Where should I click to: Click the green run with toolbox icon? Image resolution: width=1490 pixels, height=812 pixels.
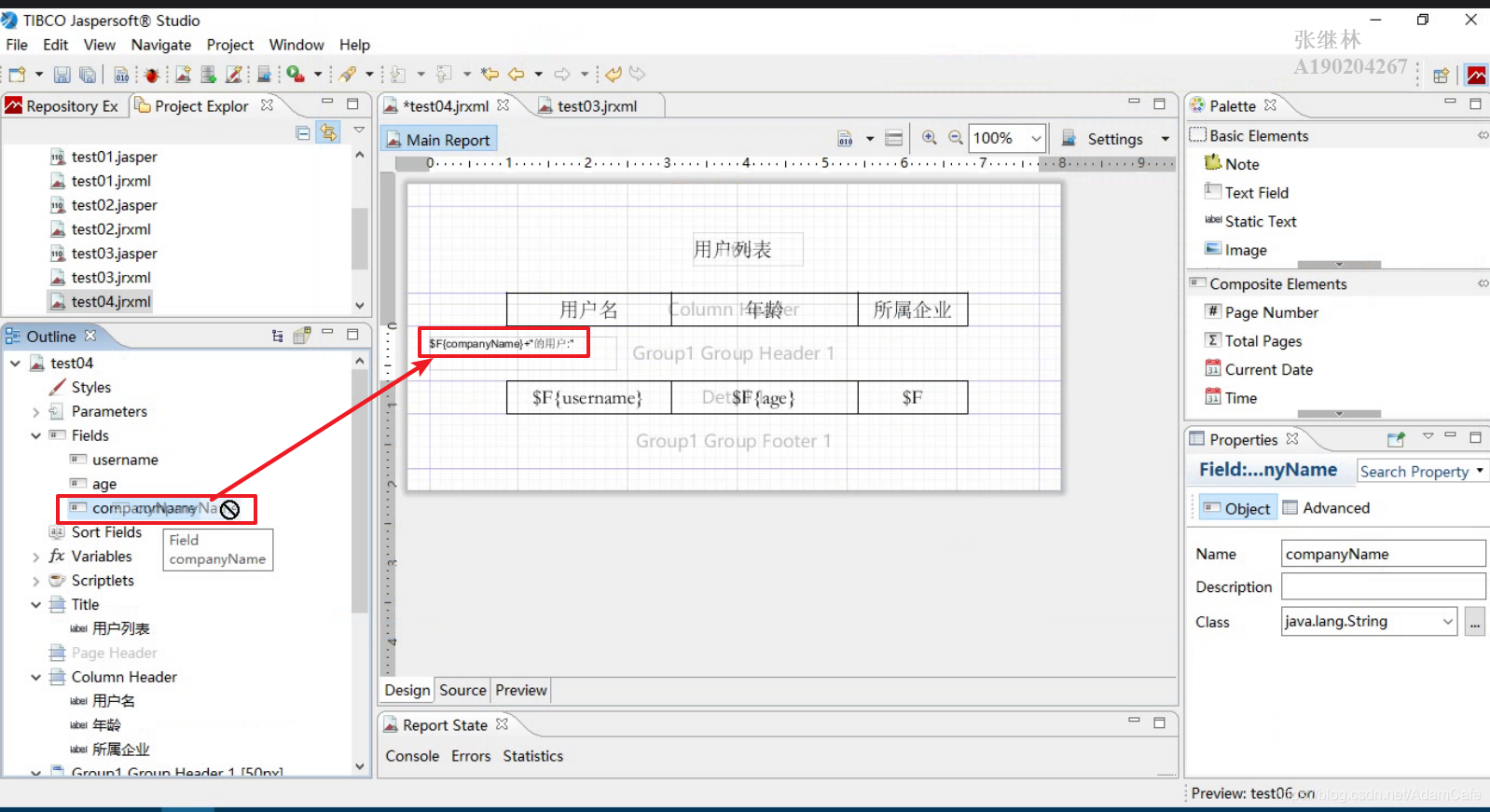pos(296,74)
